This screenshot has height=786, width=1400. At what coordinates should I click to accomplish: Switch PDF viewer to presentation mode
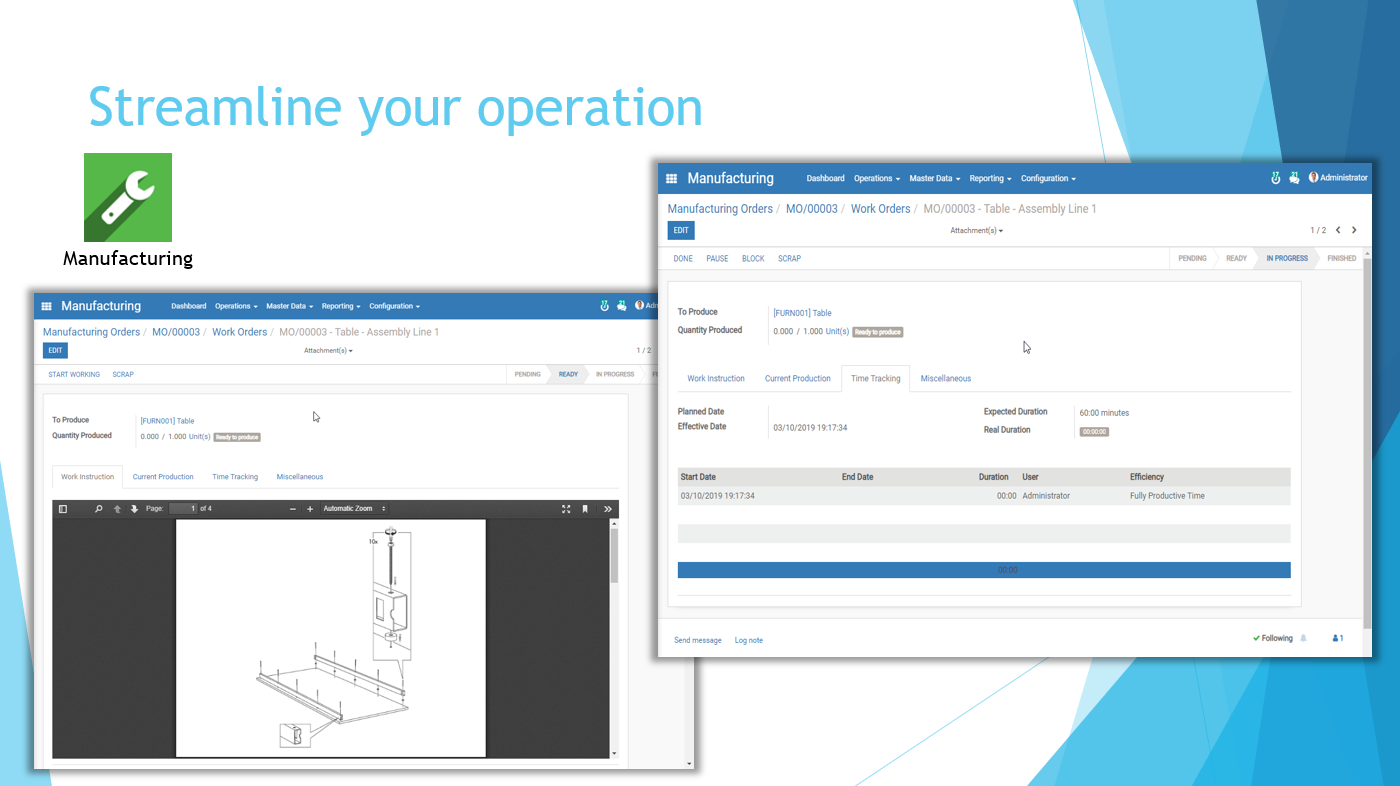pos(566,509)
